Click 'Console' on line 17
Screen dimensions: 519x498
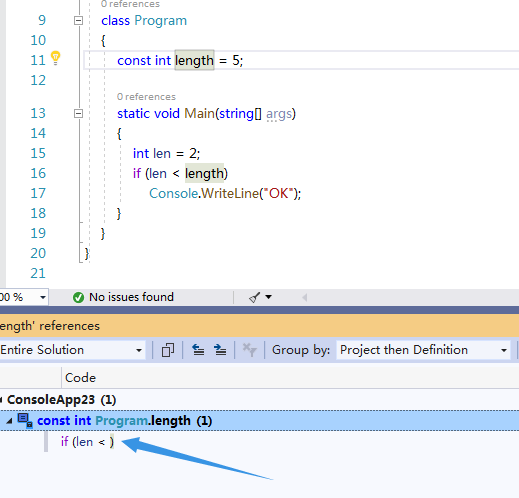coord(174,193)
